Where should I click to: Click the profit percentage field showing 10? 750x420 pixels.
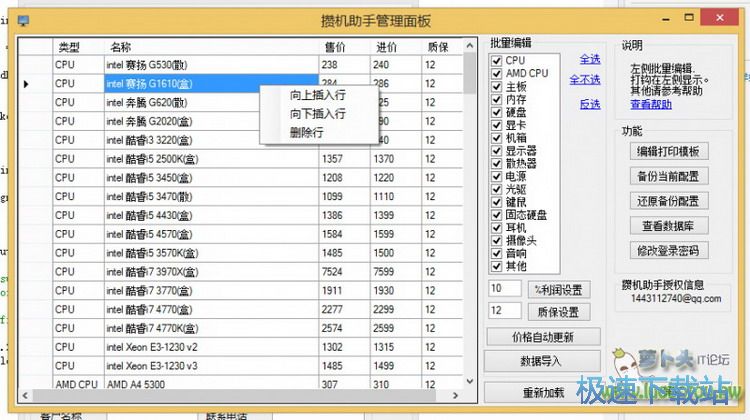pos(505,288)
